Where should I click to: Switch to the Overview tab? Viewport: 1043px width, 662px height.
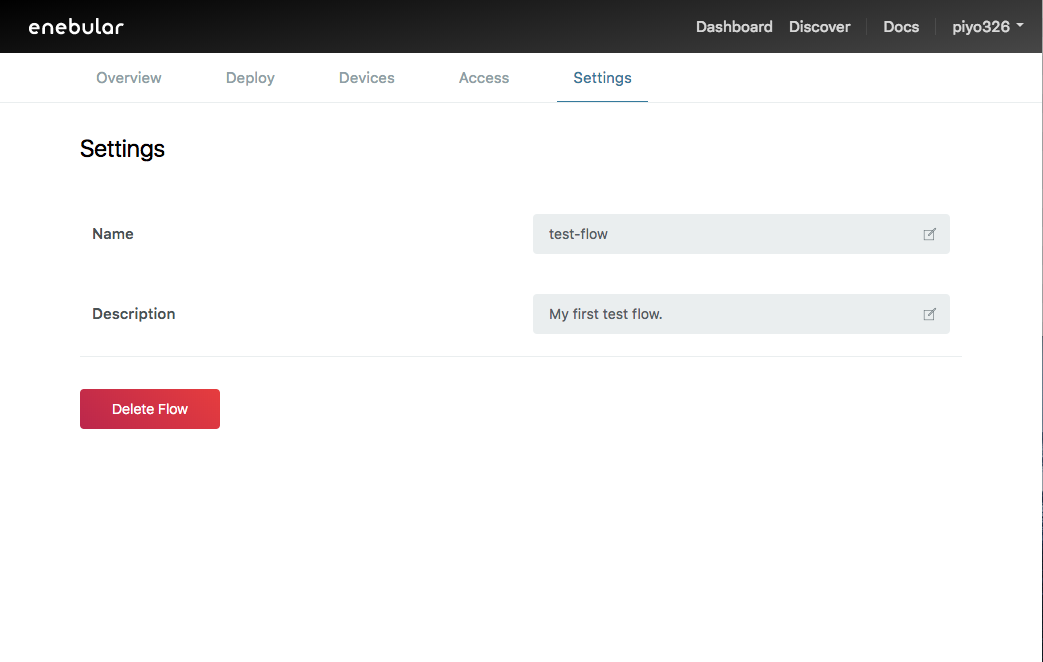pyautogui.click(x=128, y=78)
